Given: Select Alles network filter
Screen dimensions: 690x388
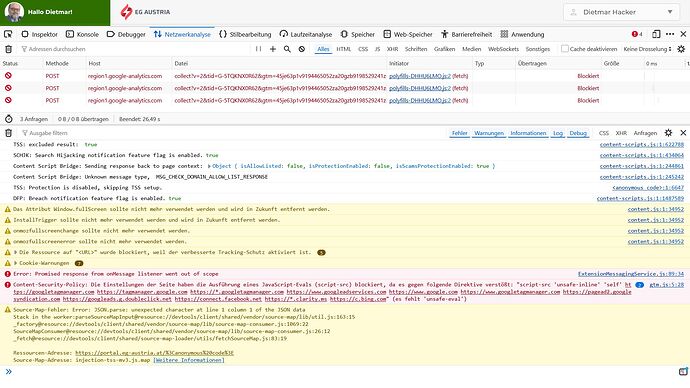Looking at the screenshot, I should 323,49.
